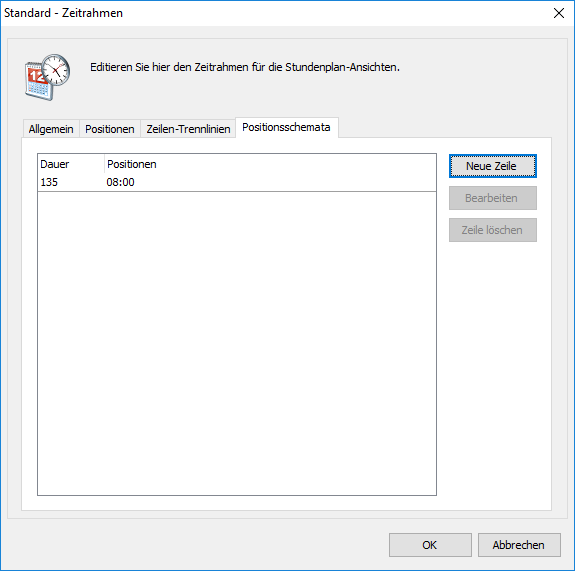Click the calendar and clock Zeitrahmen icon
The image size is (575, 571).
pos(47,77)
